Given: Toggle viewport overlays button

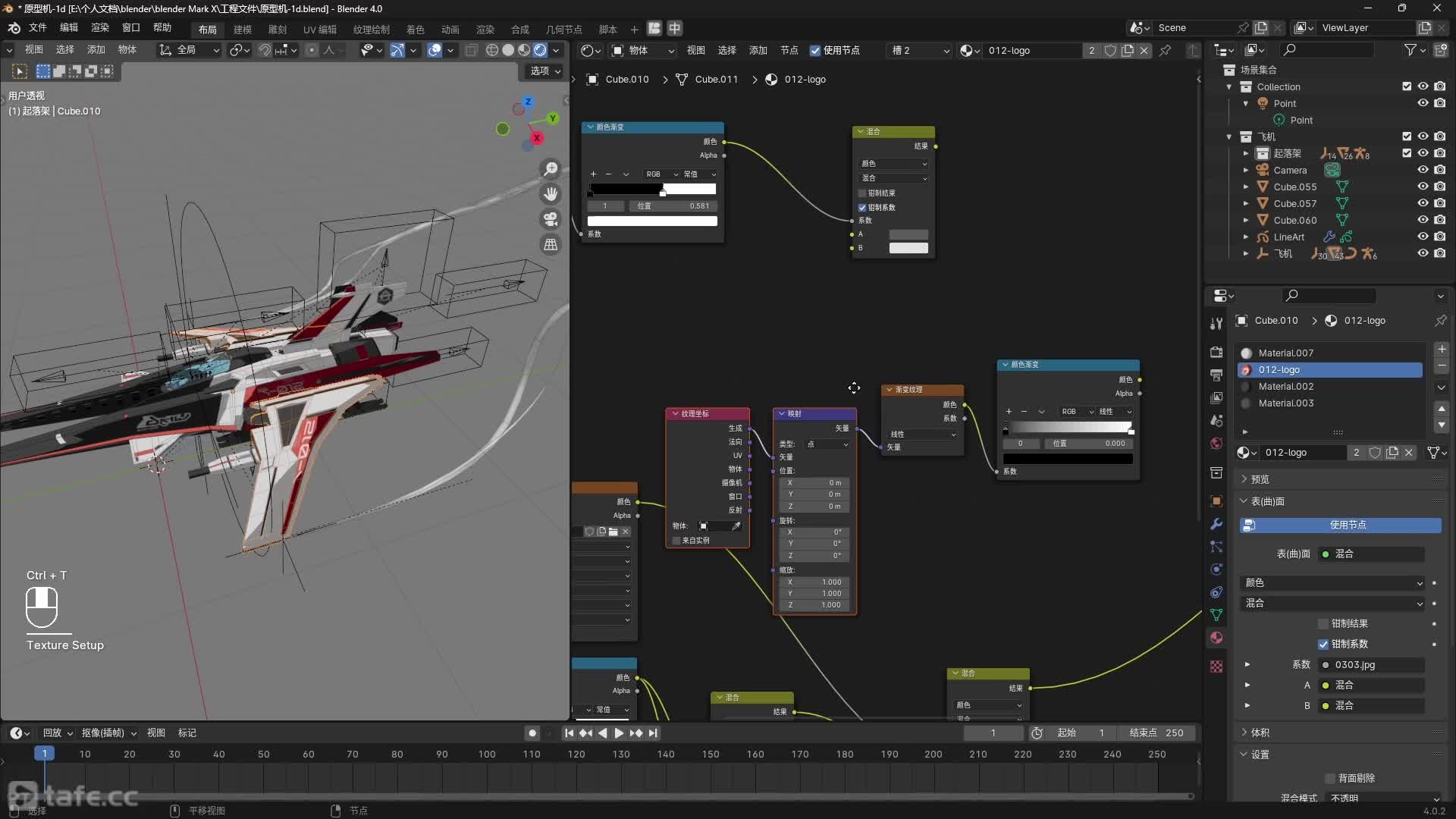Looking at the screenshot, I should 435,50.
